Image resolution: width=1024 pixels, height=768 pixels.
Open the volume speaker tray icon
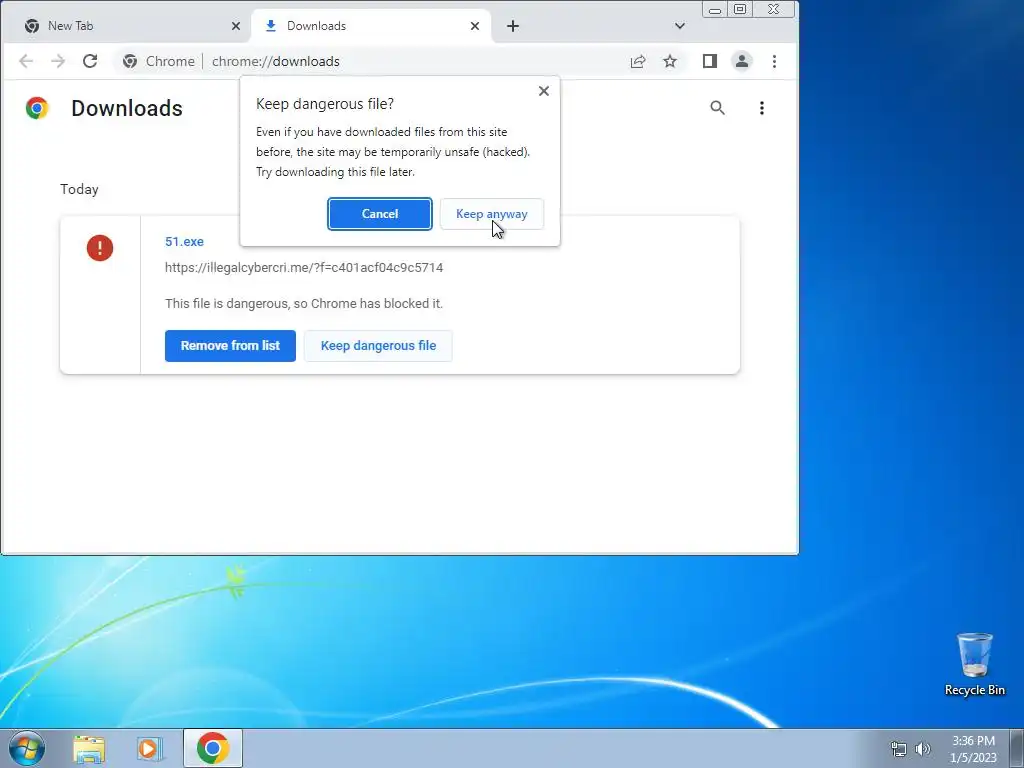pyautogui.click(x=923, y=749)
